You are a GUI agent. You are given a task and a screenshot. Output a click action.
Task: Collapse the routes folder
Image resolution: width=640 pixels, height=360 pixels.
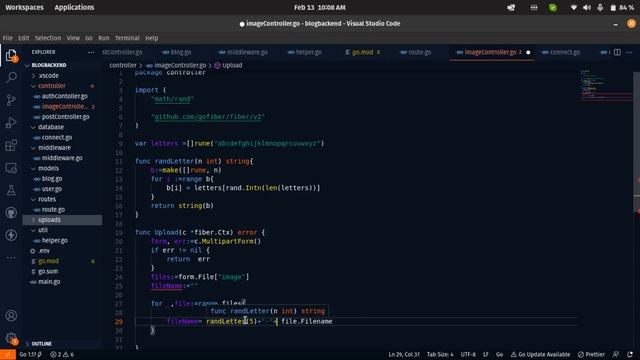(47, 199)
